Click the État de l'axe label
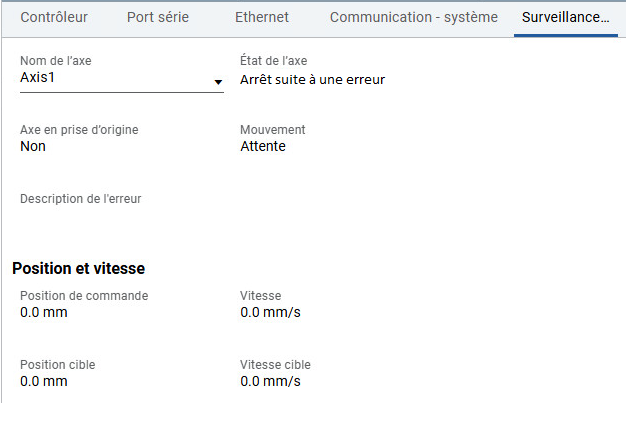The height and width of the screenshot is (422, 627). click(x=274, y=61)
